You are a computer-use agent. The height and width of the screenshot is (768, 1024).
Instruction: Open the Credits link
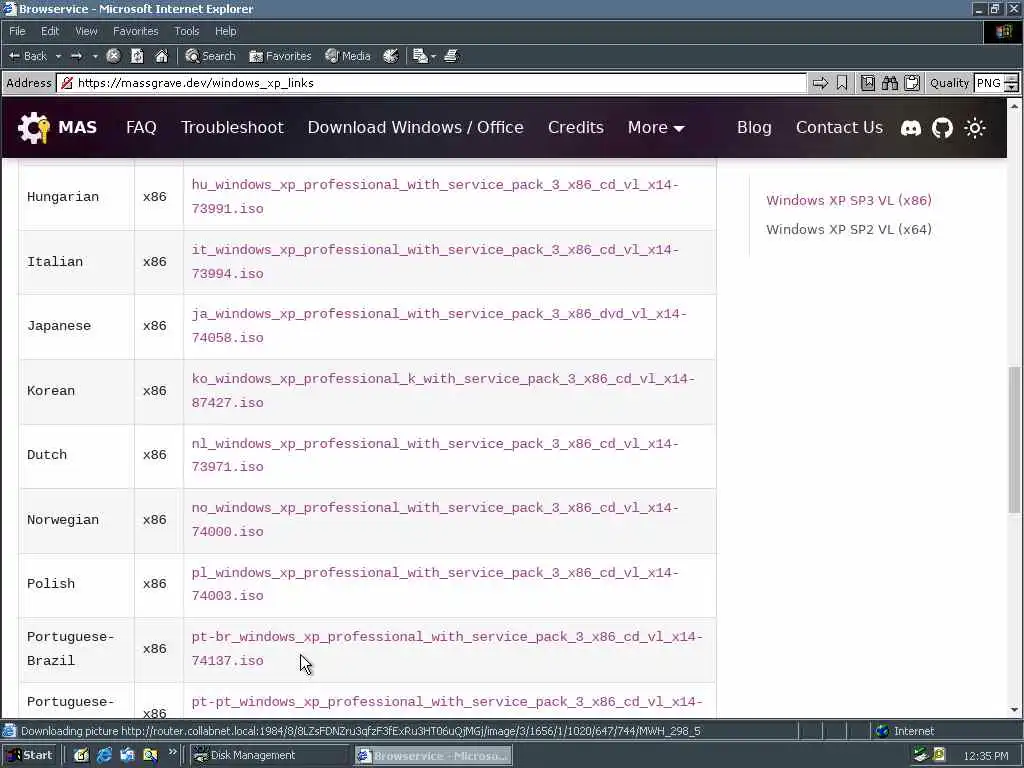(x=575, y=127)
